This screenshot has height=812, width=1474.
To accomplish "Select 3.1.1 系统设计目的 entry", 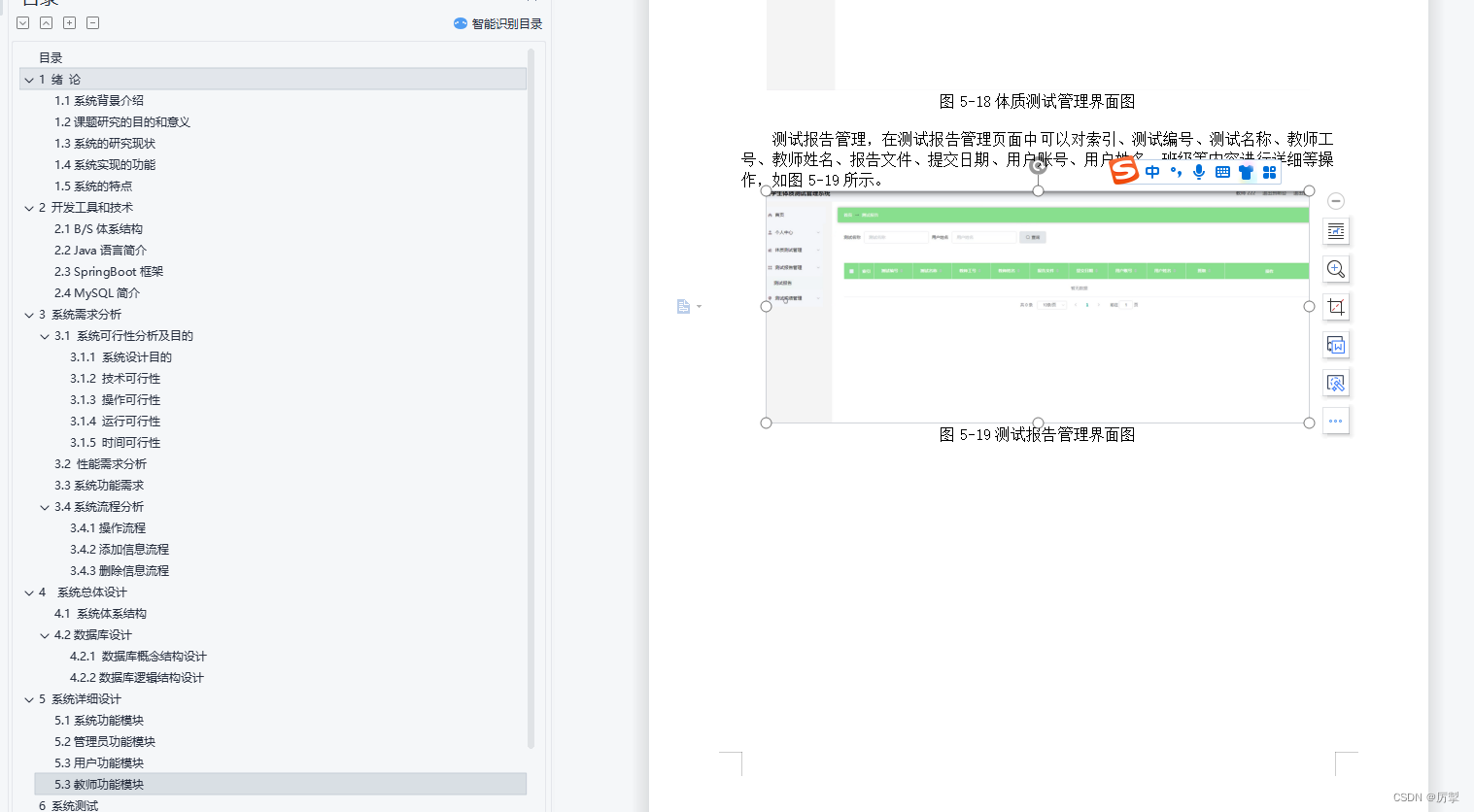I will 120,357.
